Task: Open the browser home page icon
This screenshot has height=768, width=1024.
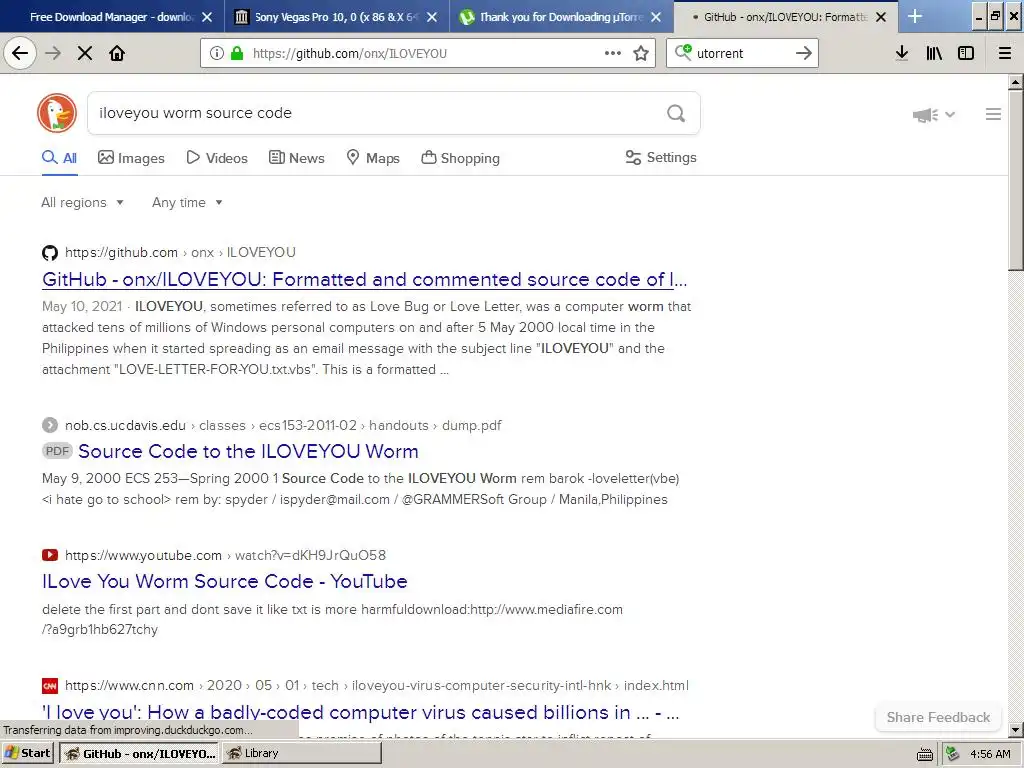Action: coord(117,54)
